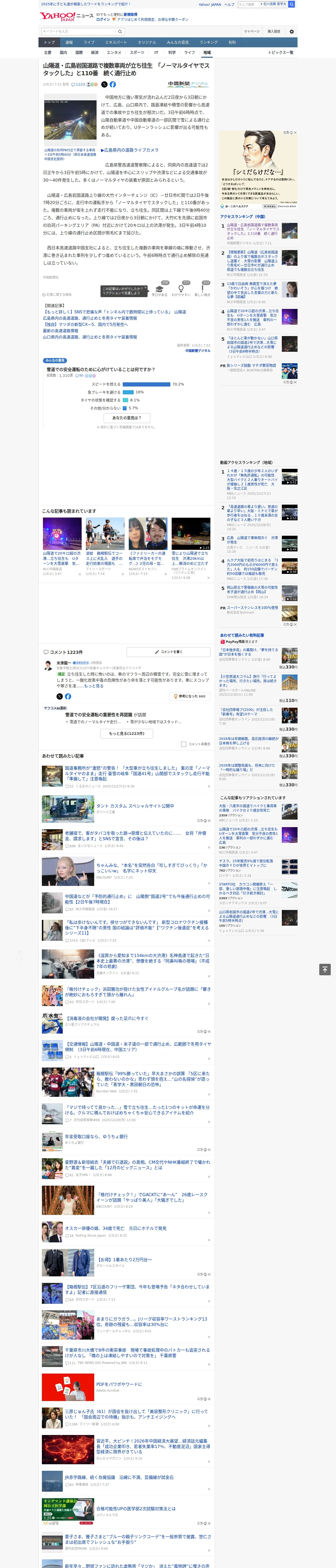
Task: Click the Yahoo! JAPAN News logo
Action: [x=66, y=16]
